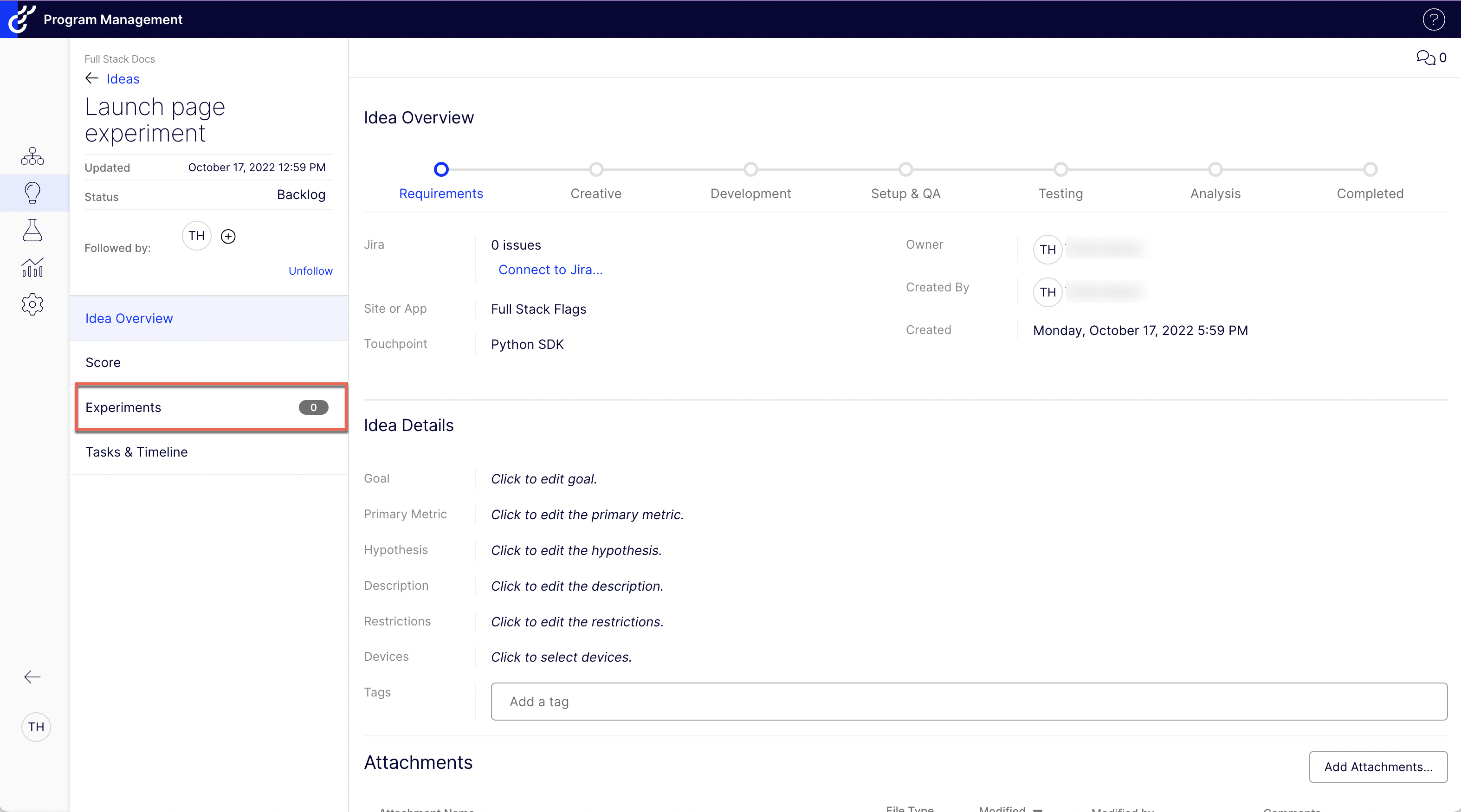The image size is (1461, 812).
Task: Click the Launch page experiment title
Action: 155,120
